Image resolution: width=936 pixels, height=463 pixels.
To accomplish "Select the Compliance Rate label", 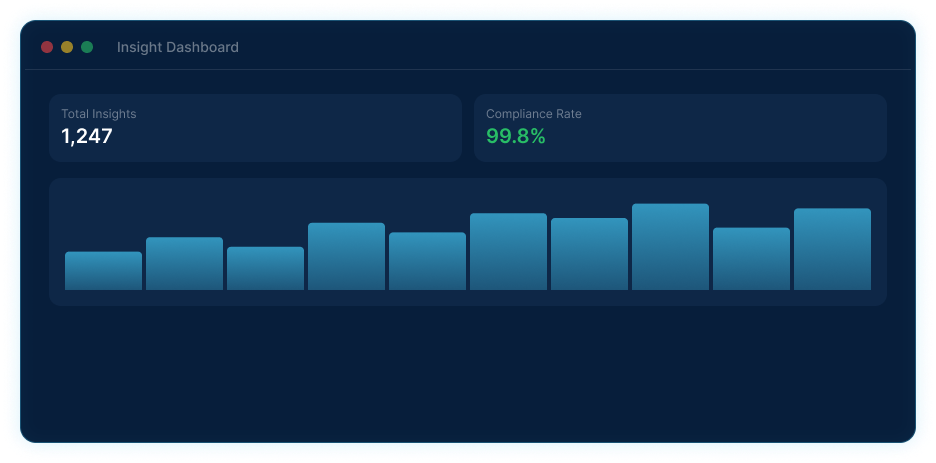I will [x=533, y=114].
